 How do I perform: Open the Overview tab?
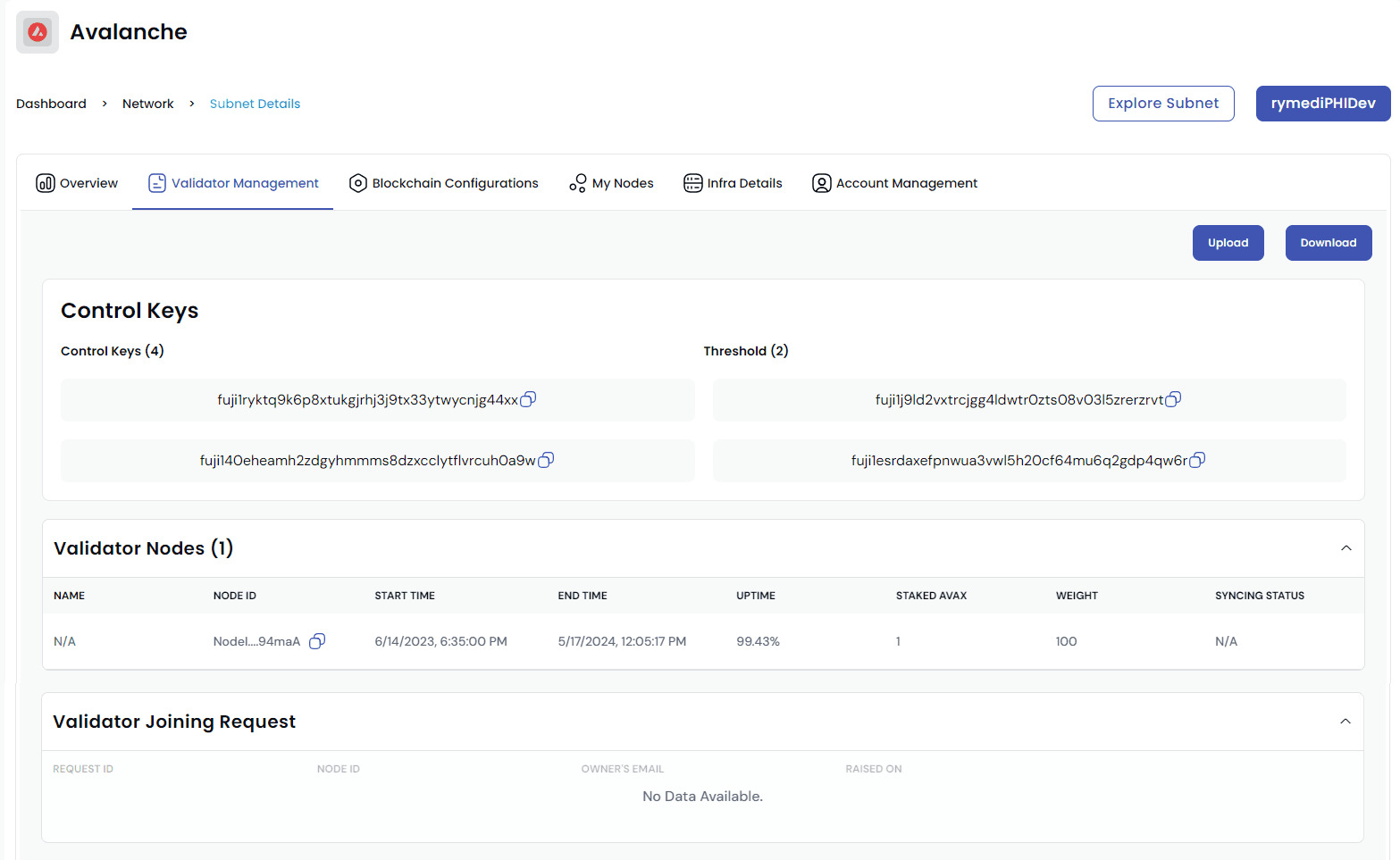coord(77,183)
